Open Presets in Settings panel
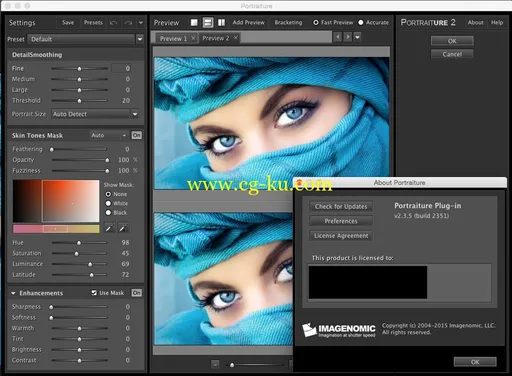The height and width of the screenshot is (376, 512). click(x=93, y=23)
